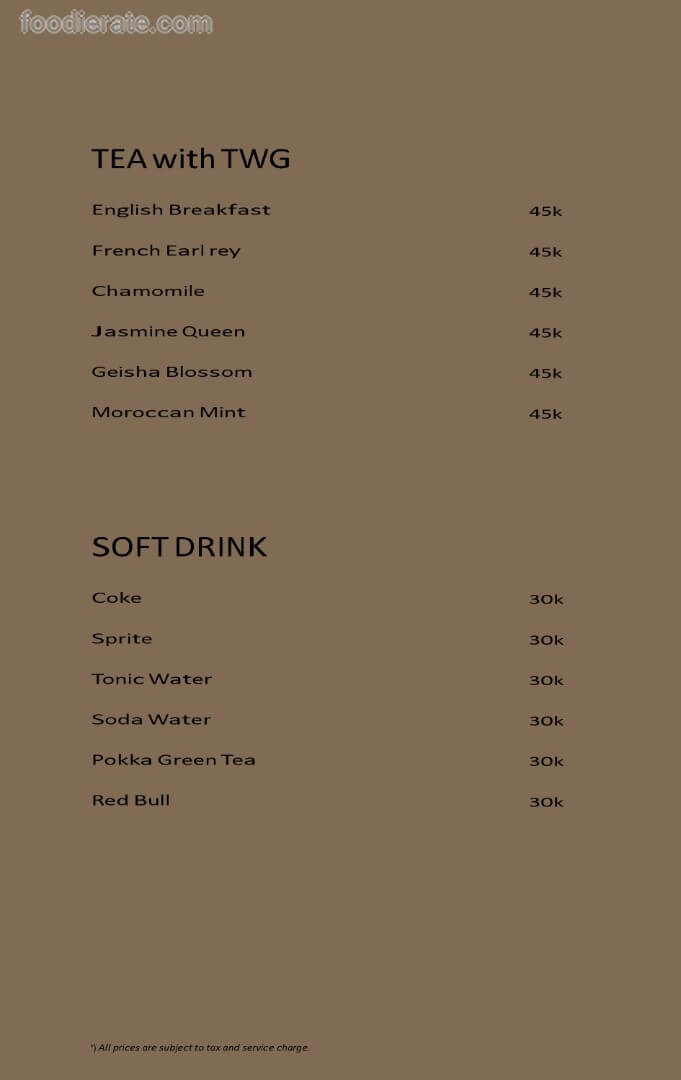Click the 45k price beside English Breakfast
Viewport: 681px width, 1080px height.
545,211
